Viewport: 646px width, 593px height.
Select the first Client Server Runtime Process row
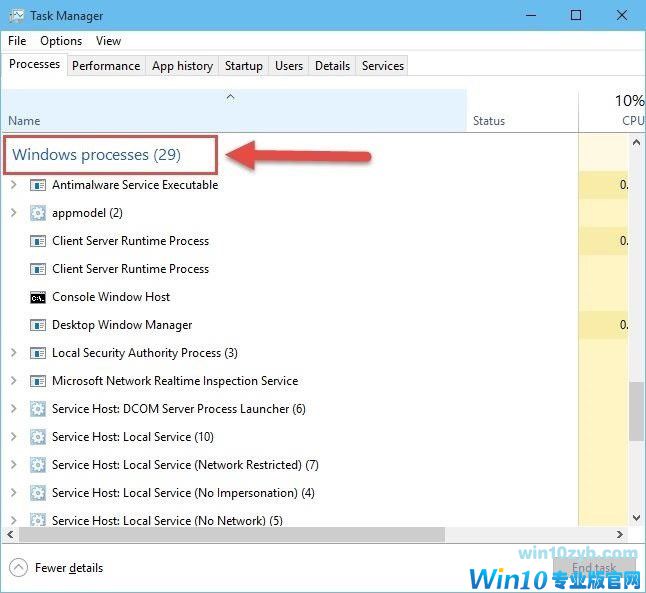point(130,241)
